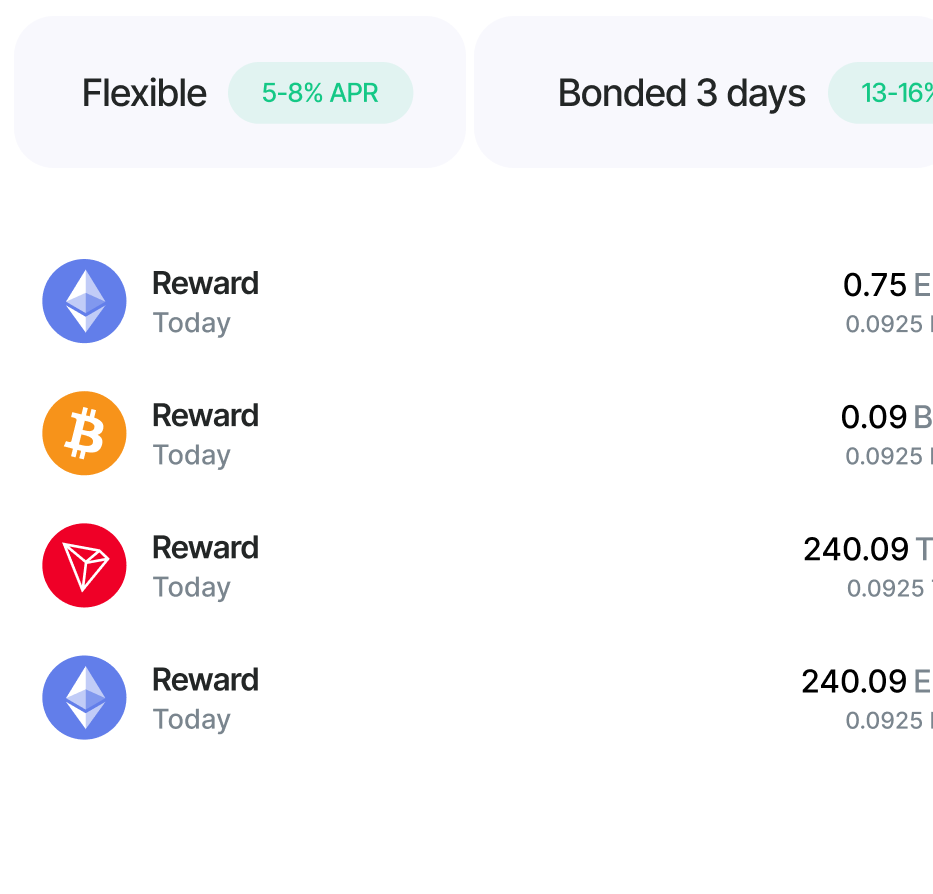Click the 240.09 amount in the Tron row
Screen dimensions: 933x894
[x=855, y=549]
